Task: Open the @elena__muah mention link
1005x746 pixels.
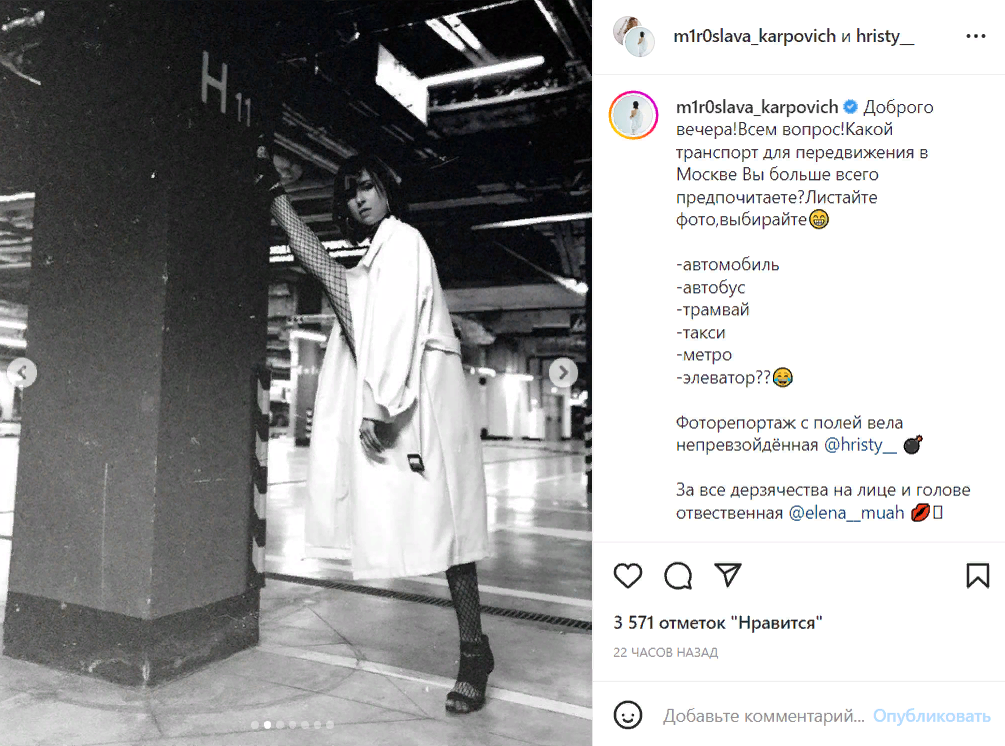Action: click(x=846, y=513)
